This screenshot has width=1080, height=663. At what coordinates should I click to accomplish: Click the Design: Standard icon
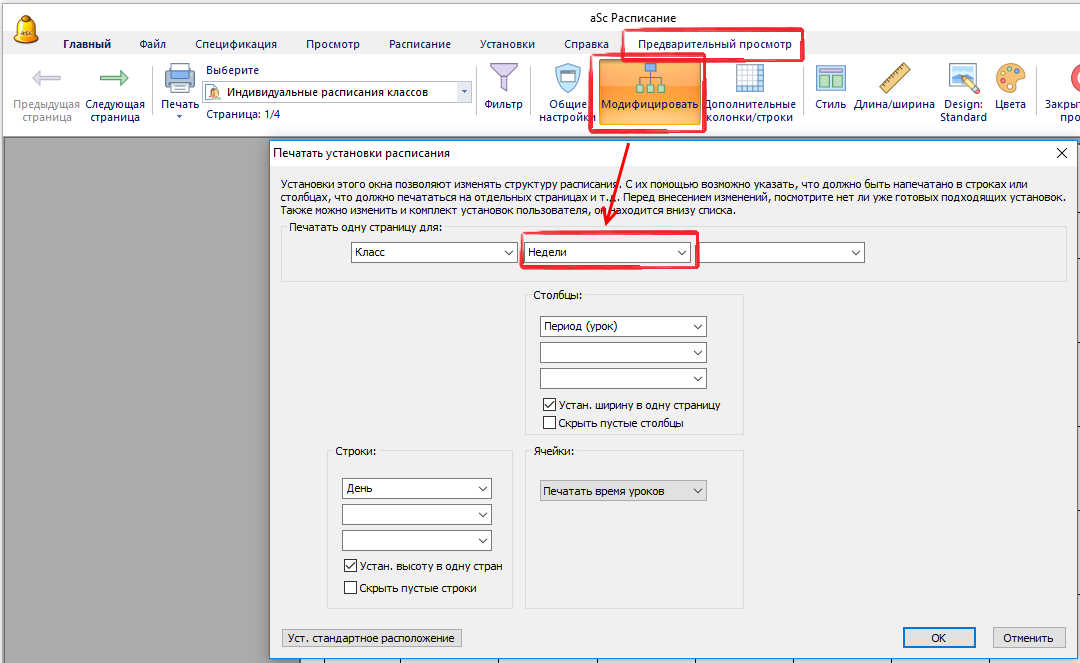click(x=963, y=80)
